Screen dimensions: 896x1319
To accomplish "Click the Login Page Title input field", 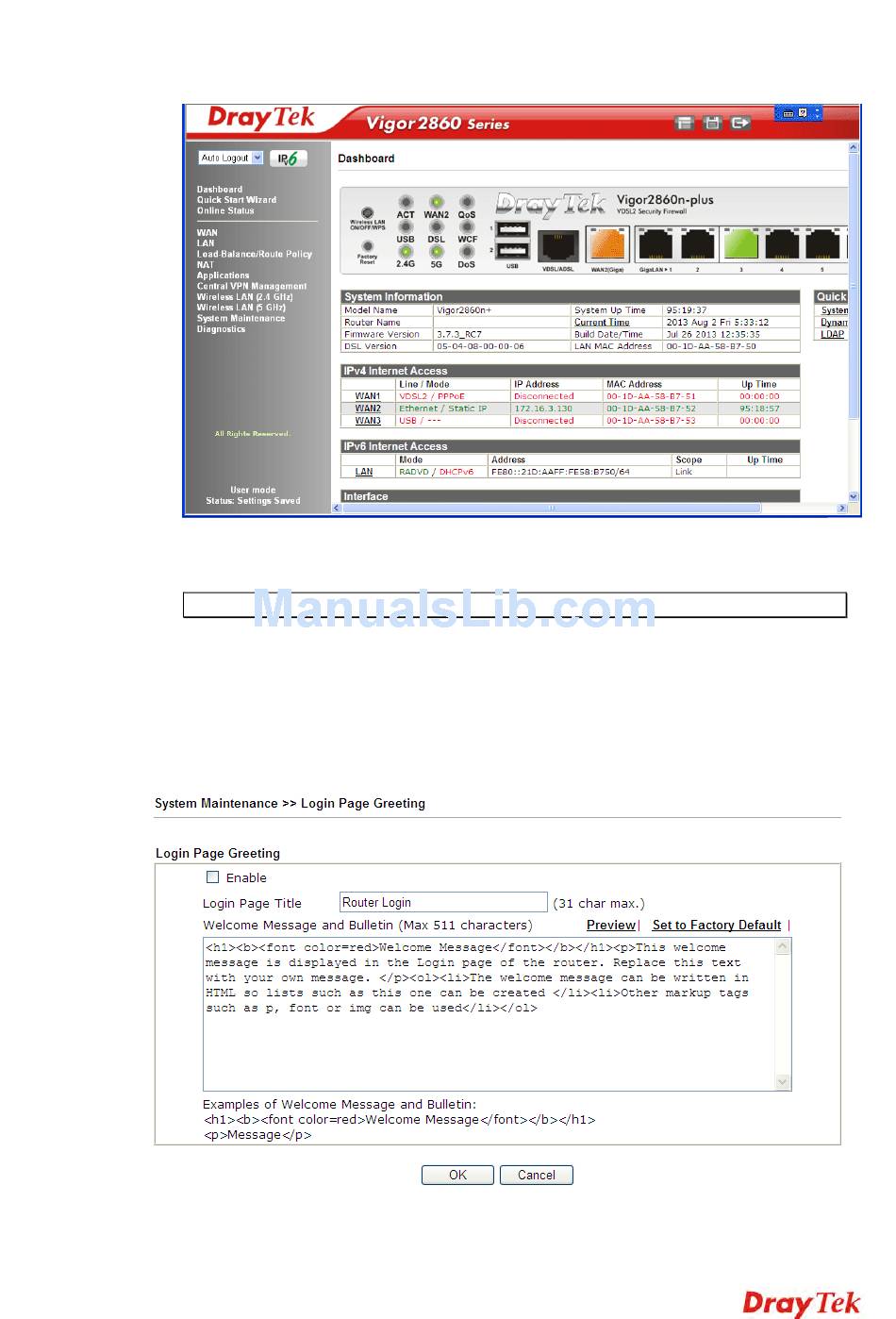I will pos(443,903).
